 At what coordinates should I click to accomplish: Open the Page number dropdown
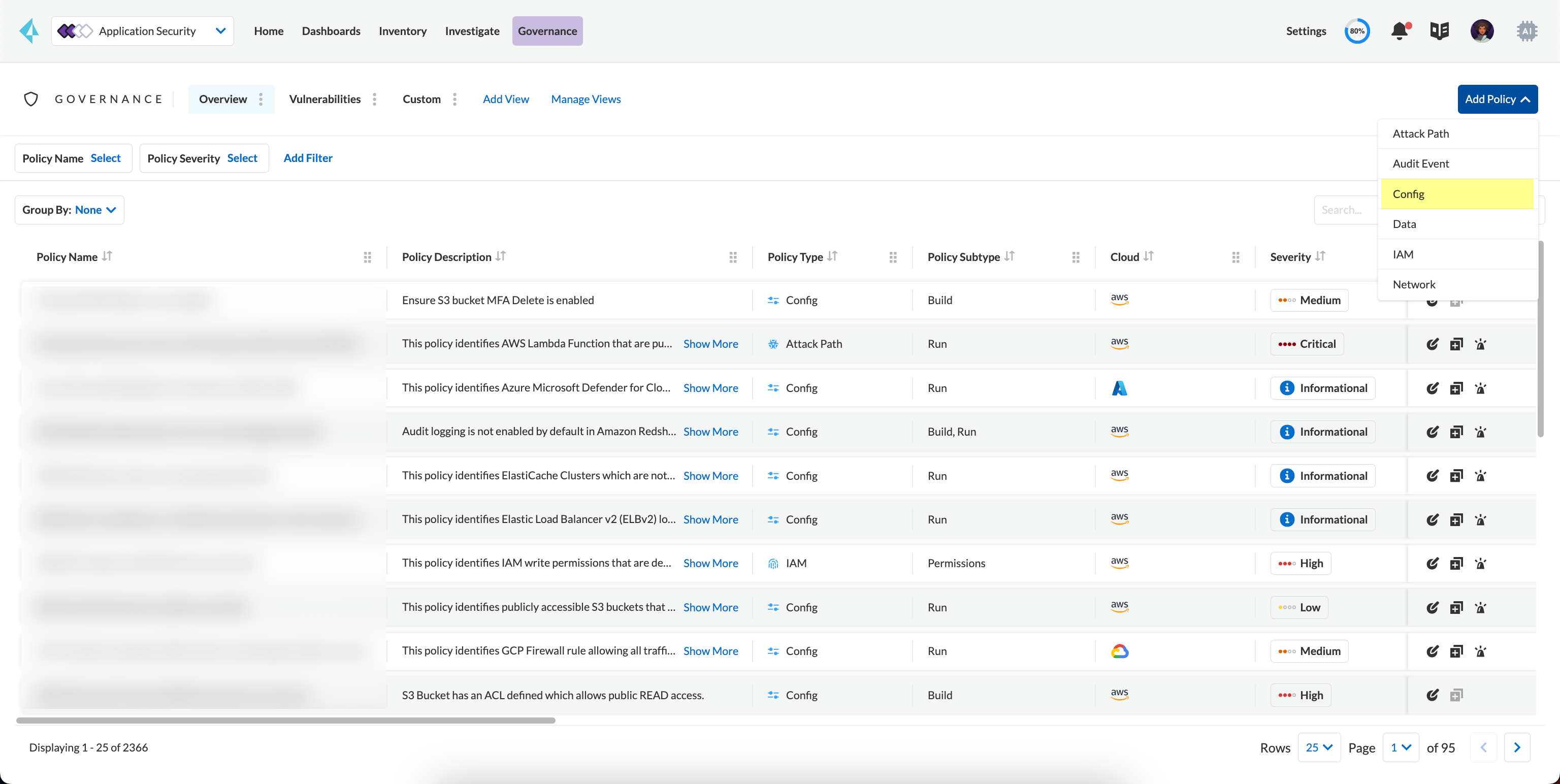(x=1401, y=747)
